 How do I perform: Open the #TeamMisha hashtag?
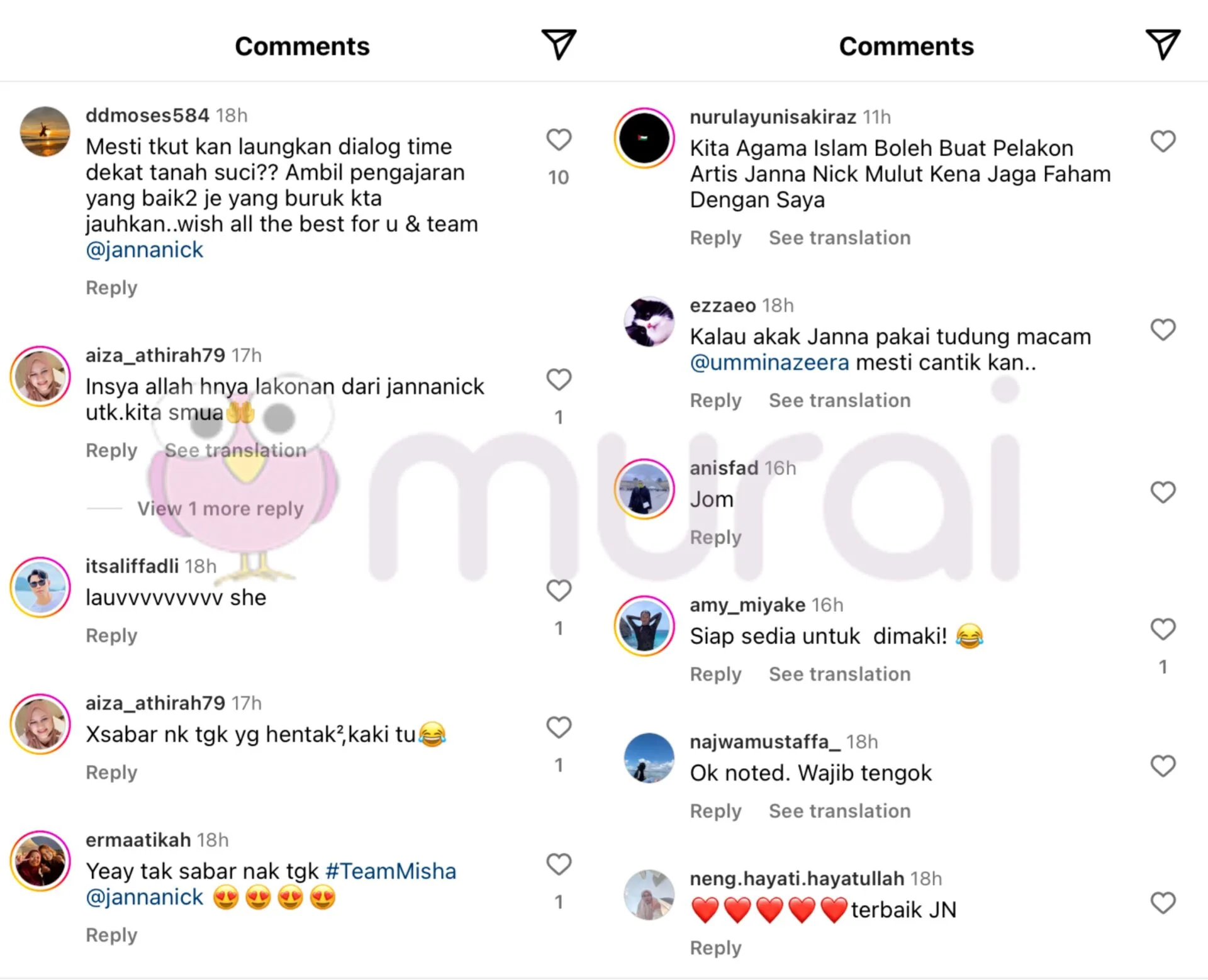pyautogui.click(x=391, y=871)
